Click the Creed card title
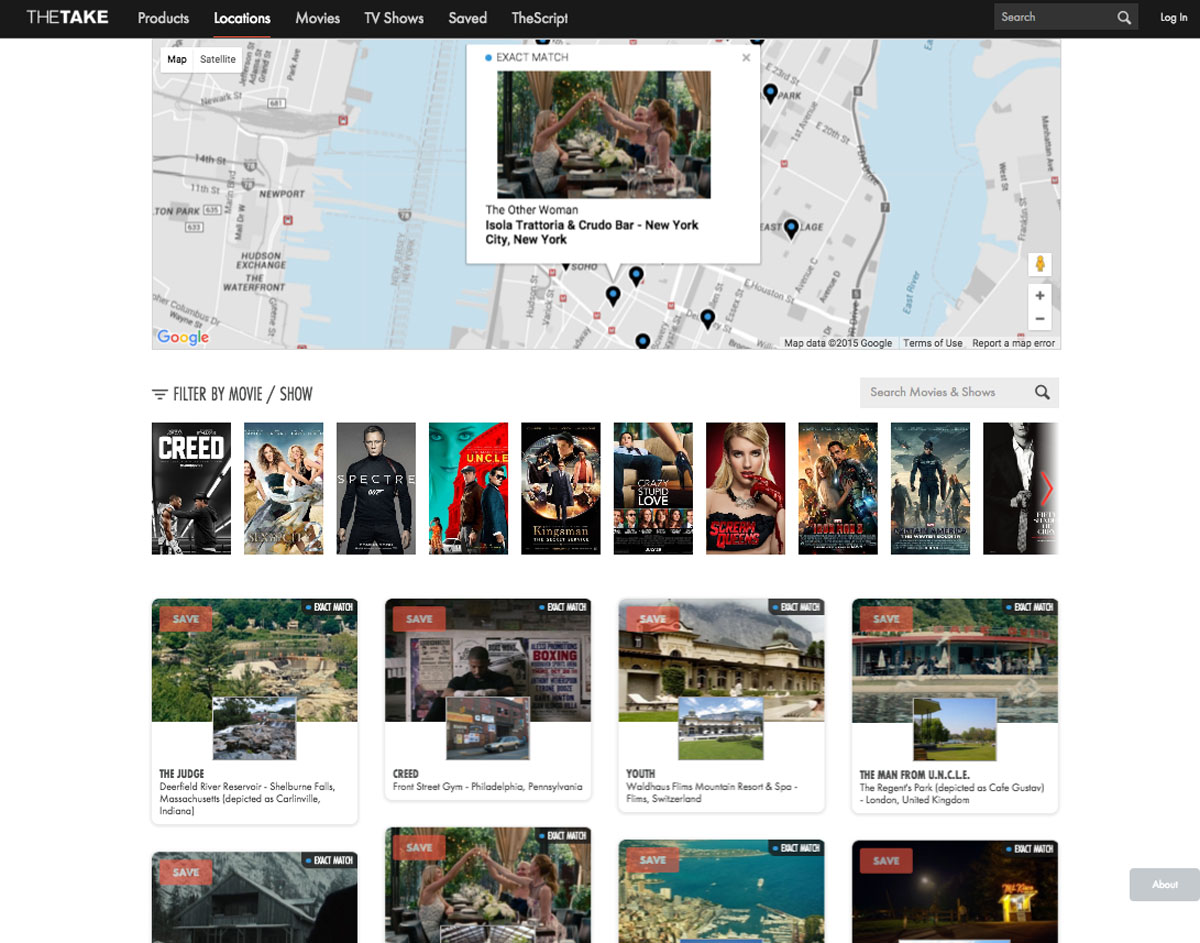 pos(406,774)
